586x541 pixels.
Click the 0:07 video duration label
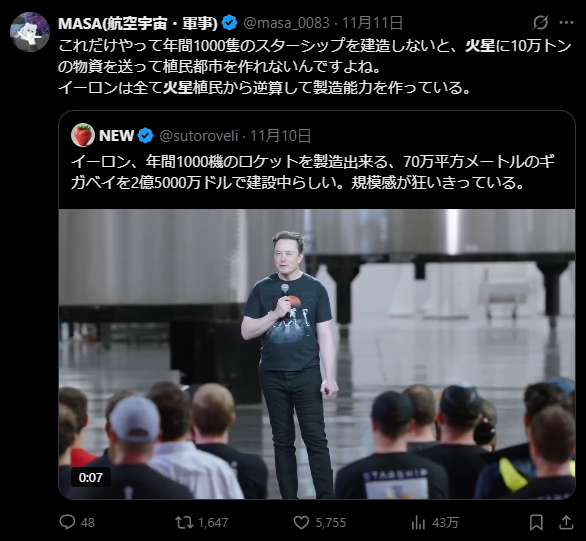coord(91,477)
